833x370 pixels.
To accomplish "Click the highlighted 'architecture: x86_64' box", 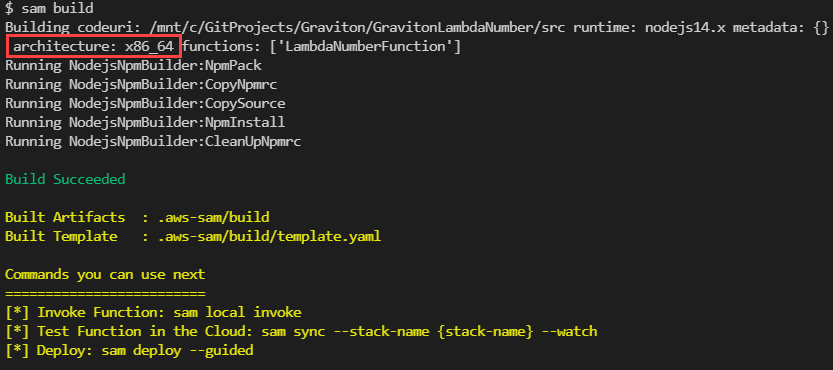I will [x=94, y=47].
